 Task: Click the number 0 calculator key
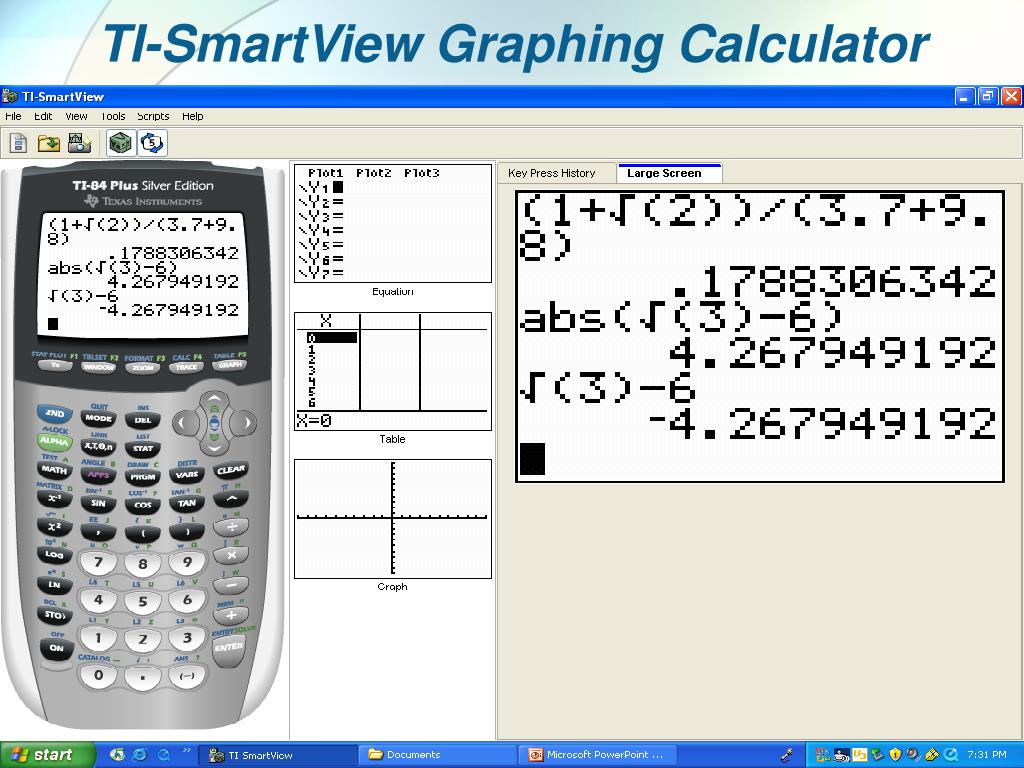click(x=99, y=675)
